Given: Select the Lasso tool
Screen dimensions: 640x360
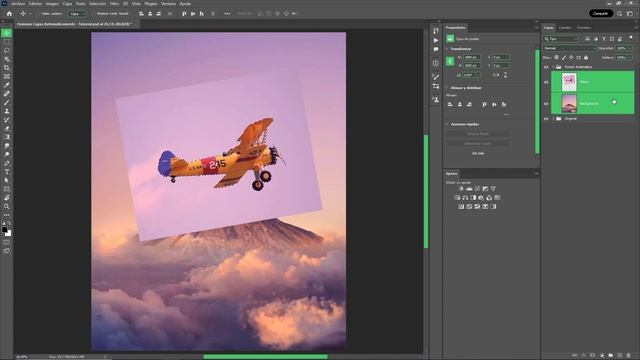Looking at the screenshot, I should [x=7, y=51].
